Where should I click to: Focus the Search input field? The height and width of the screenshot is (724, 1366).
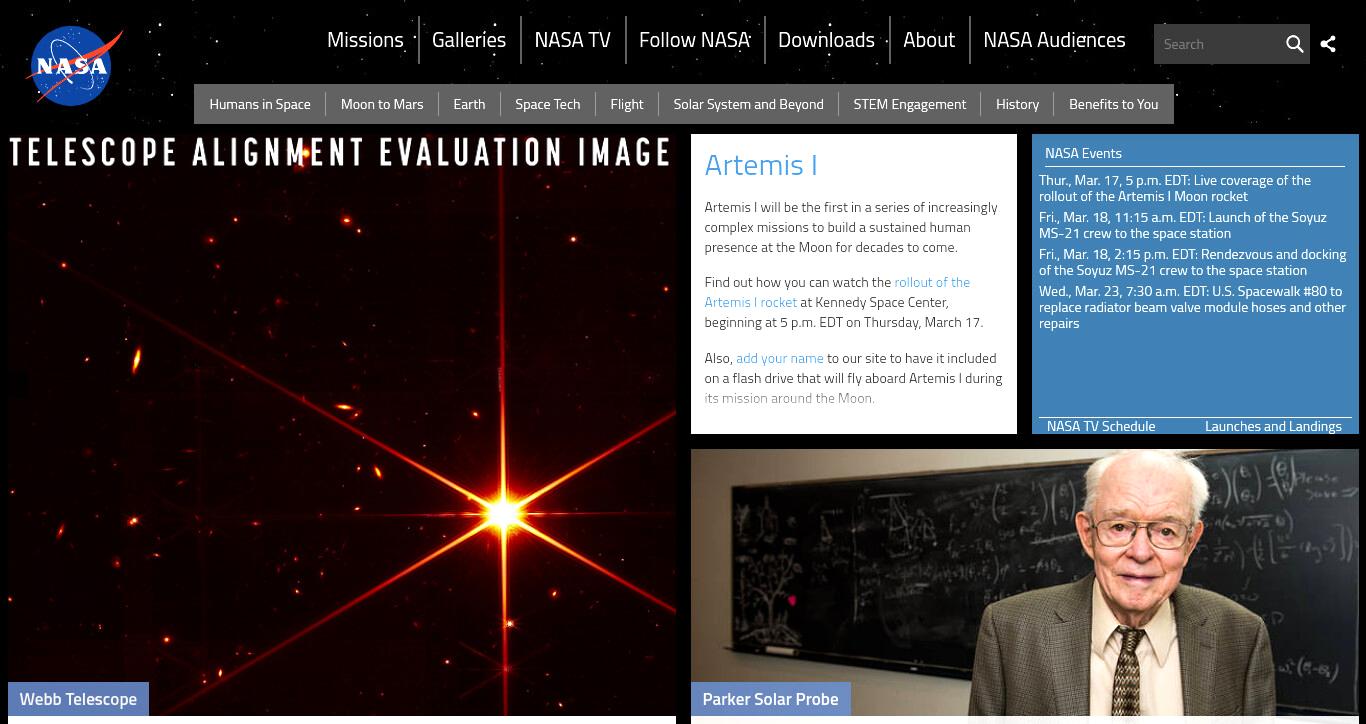pos(1217,44)
